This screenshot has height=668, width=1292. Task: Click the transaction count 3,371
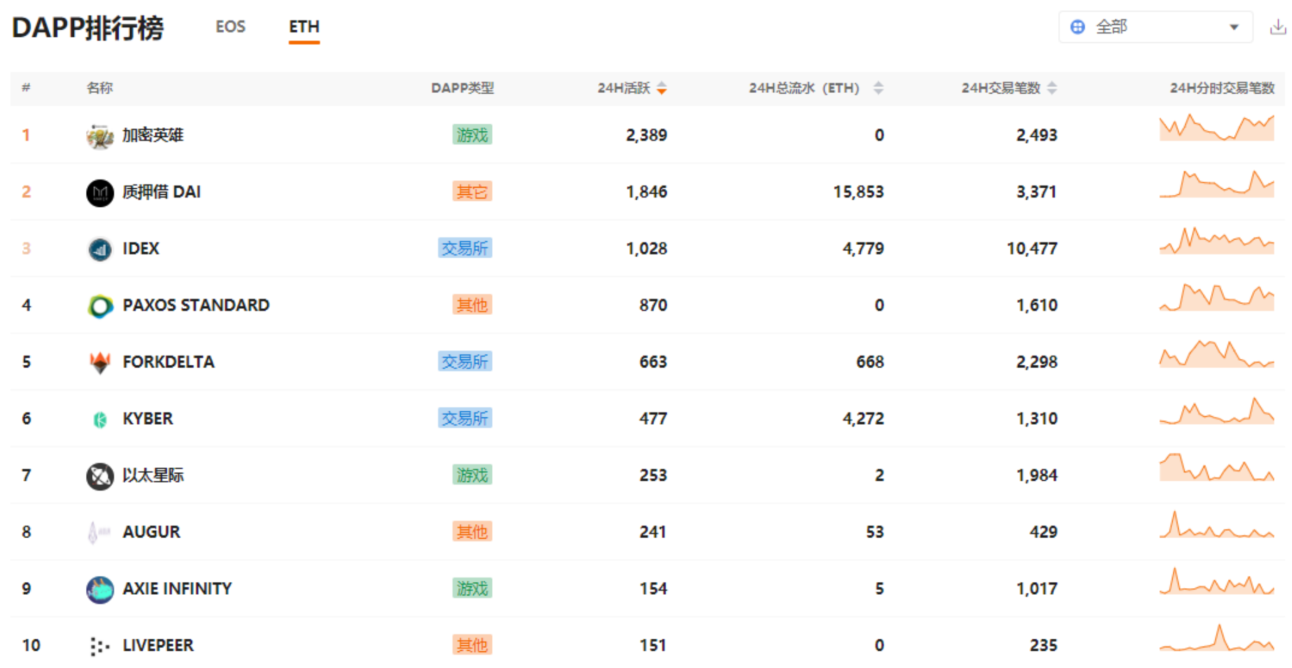click(x=1037, y=191)
